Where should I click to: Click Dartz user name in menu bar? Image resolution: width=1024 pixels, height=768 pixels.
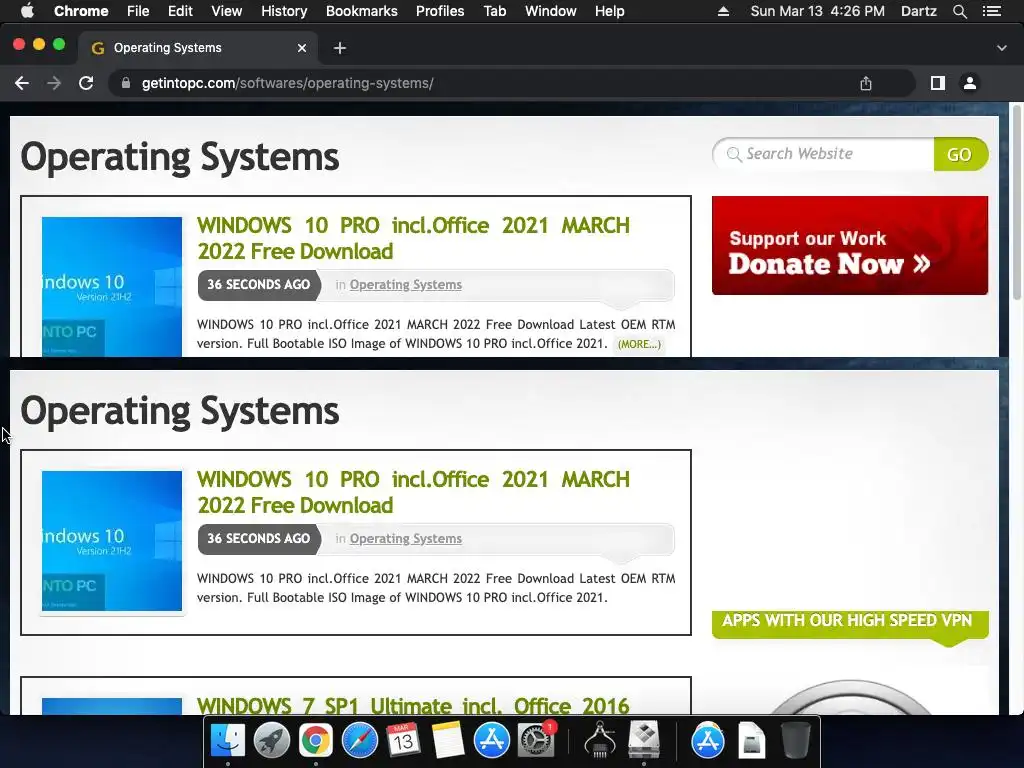(919, 11)
